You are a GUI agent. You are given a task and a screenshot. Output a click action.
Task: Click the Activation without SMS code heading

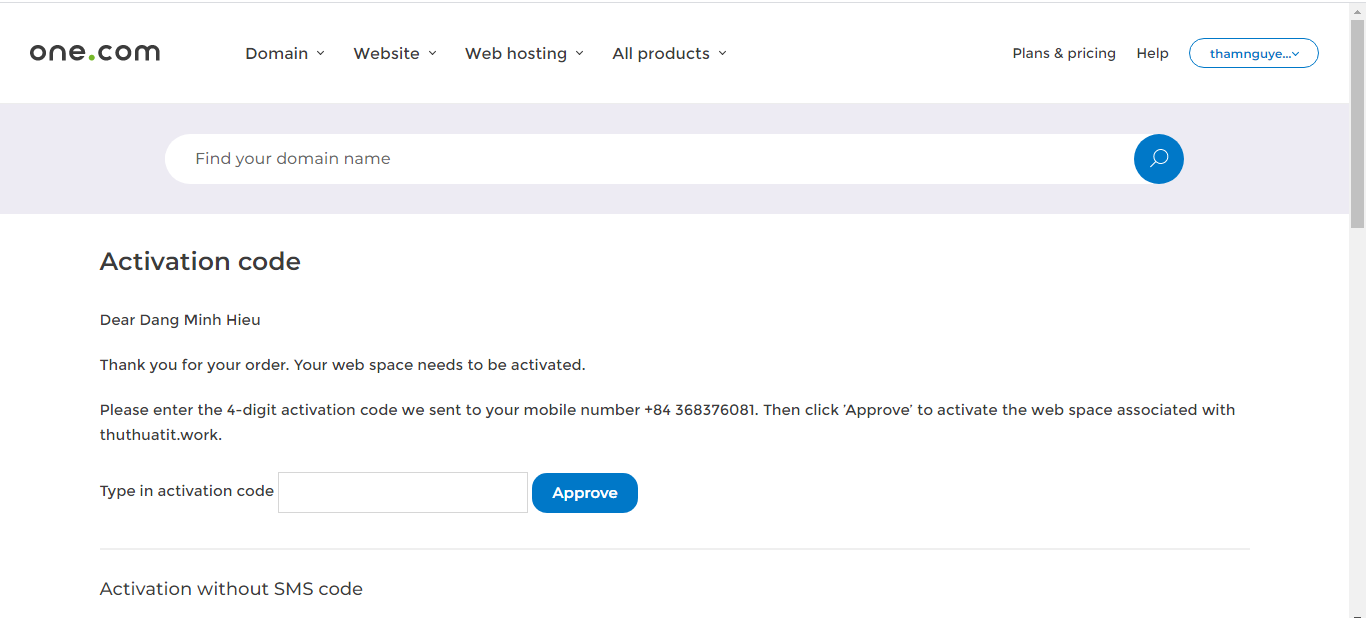231,589
